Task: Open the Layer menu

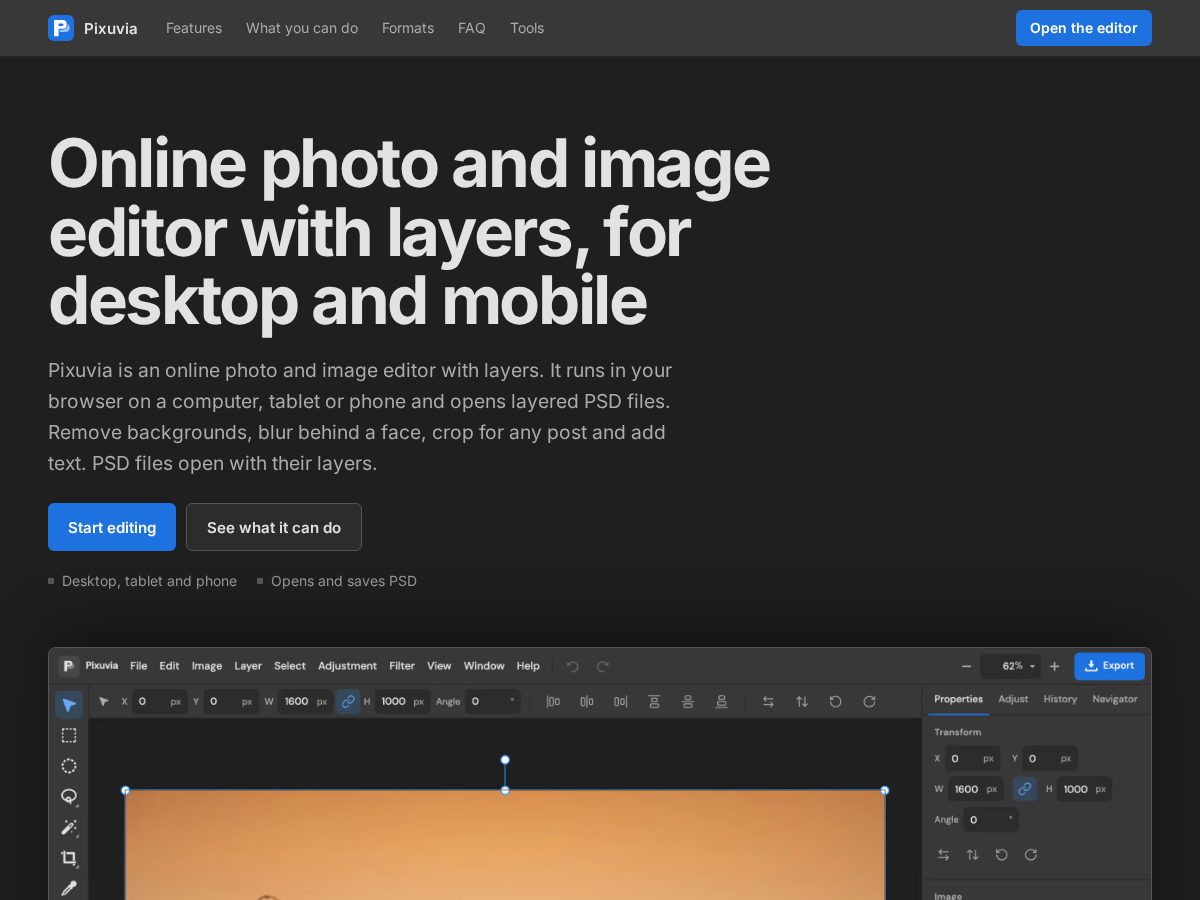Action: click(x=248, y=666)
